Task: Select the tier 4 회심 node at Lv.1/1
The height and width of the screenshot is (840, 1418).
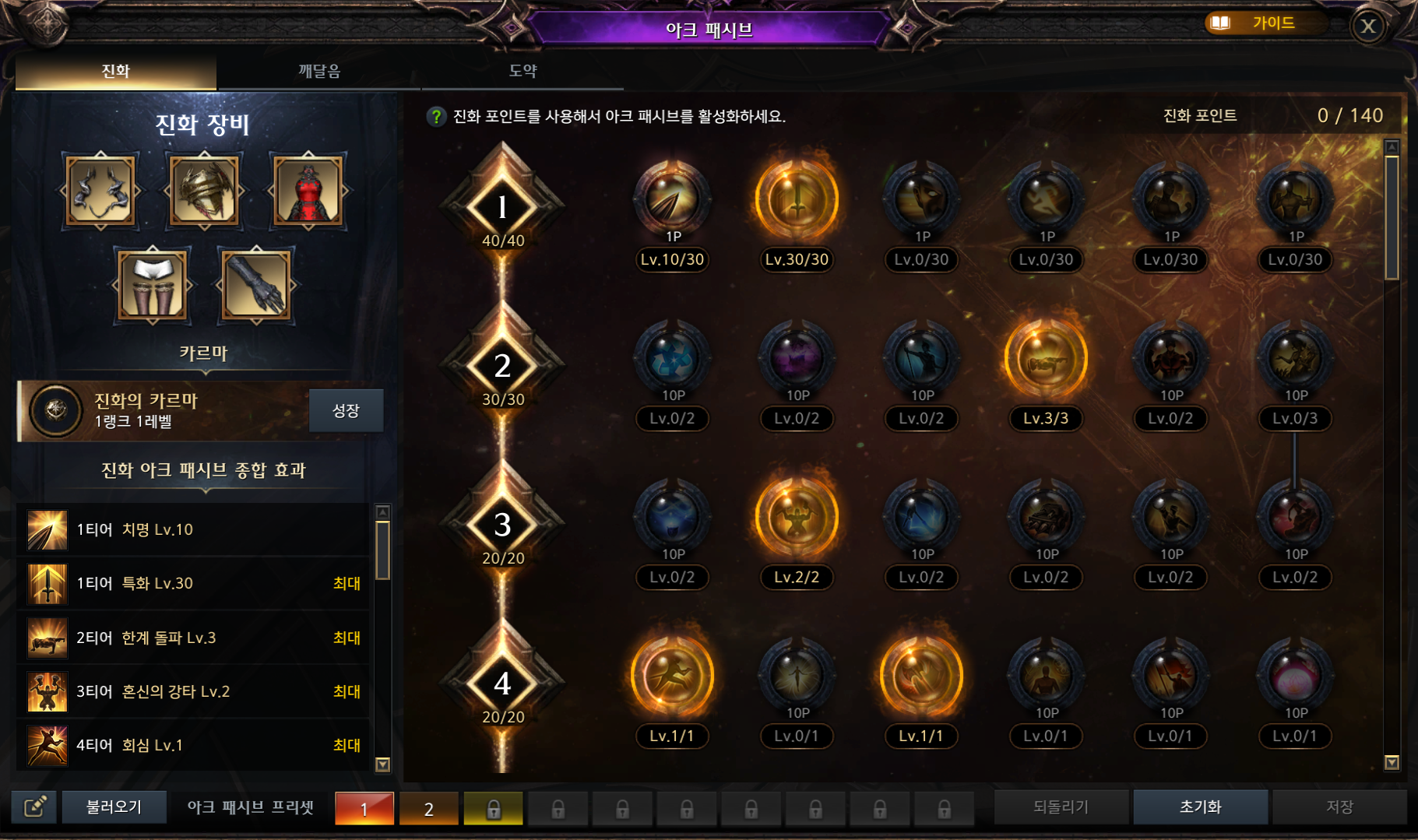Action: 672,677
